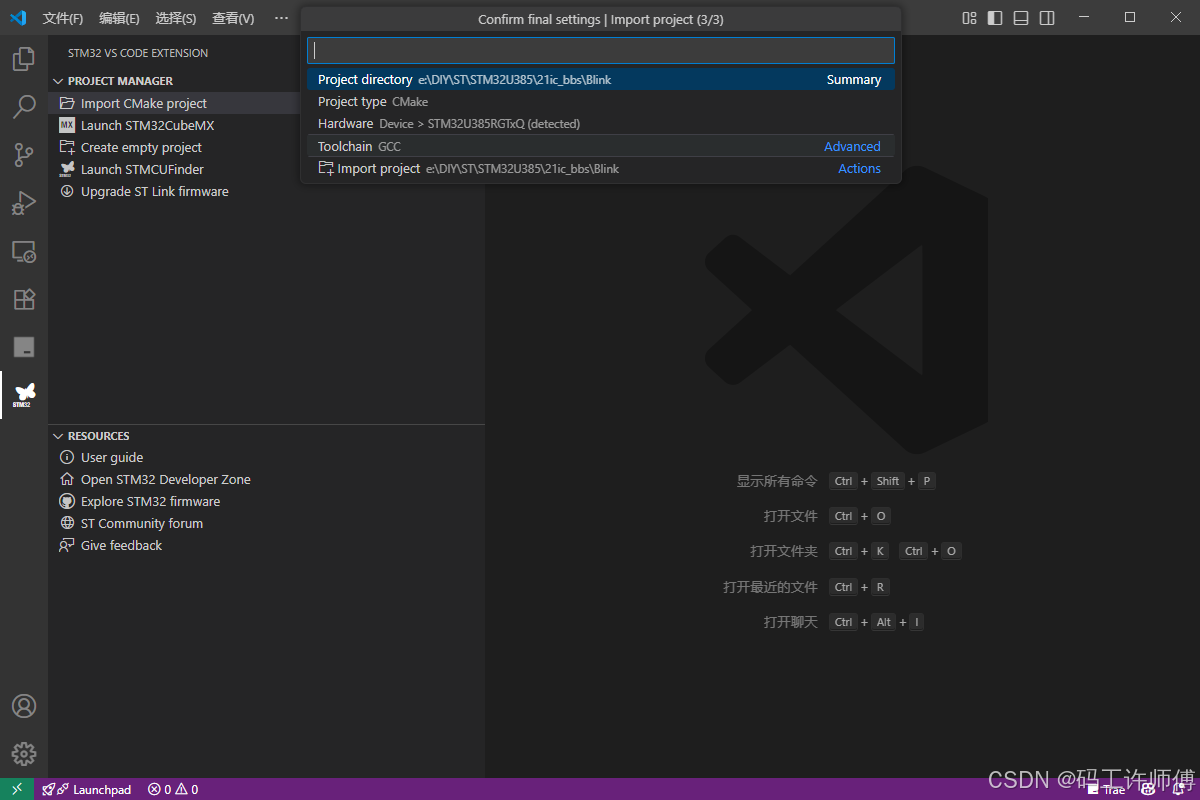Open the Search view in activity bar

[24, 107]
